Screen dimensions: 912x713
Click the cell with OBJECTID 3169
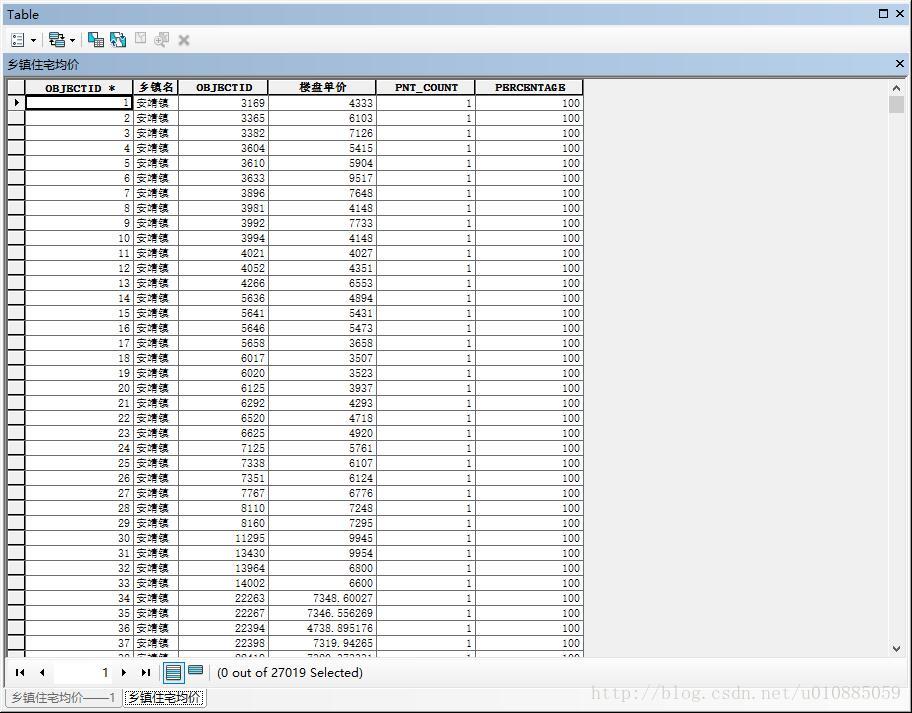pos(223,103)
